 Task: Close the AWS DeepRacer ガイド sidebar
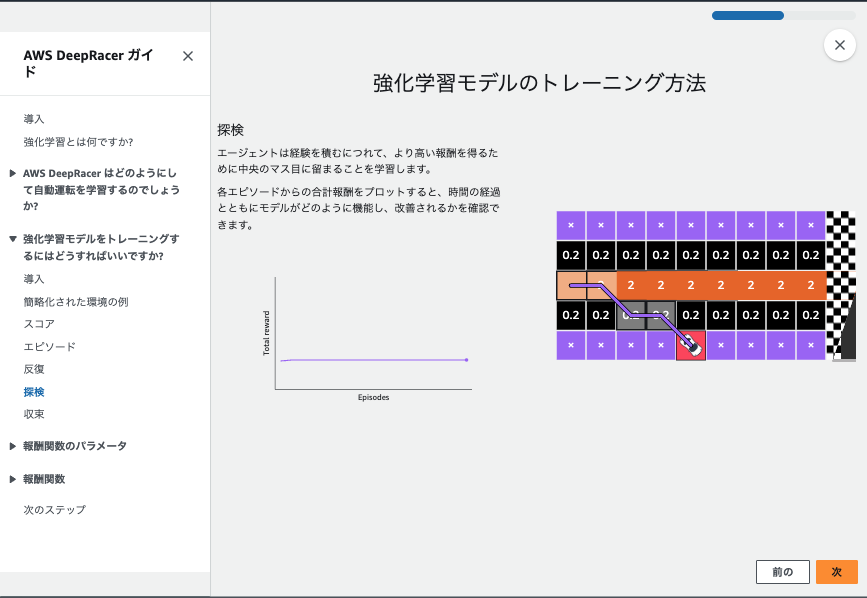click(187, 56)
